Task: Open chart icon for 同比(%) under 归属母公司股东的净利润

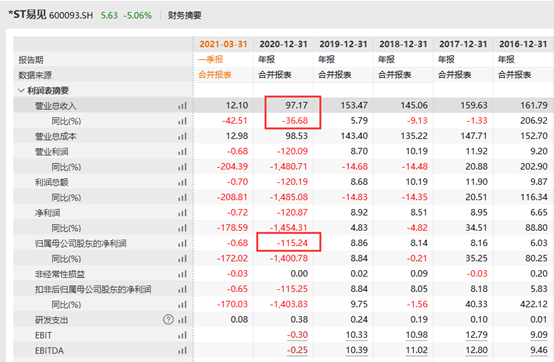Action: pos(182,259)
